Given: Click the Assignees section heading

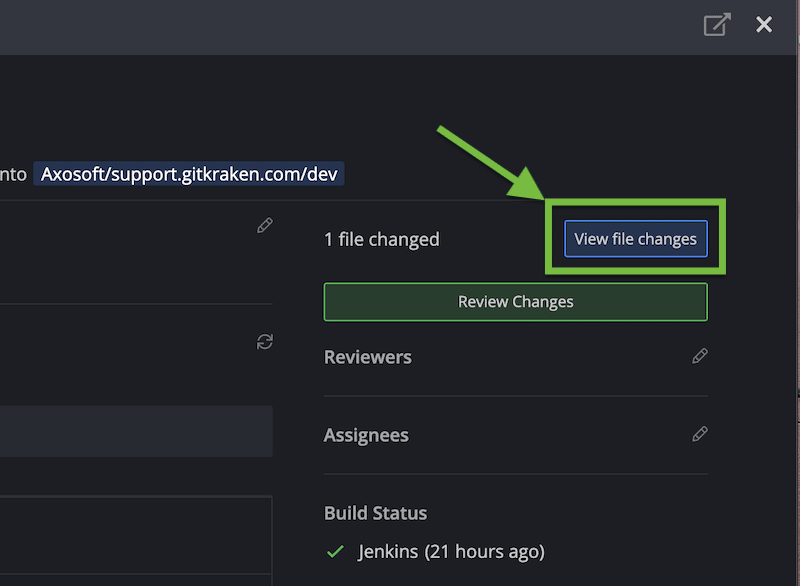Looking at the screenshot, I should (x=366, y=435).
